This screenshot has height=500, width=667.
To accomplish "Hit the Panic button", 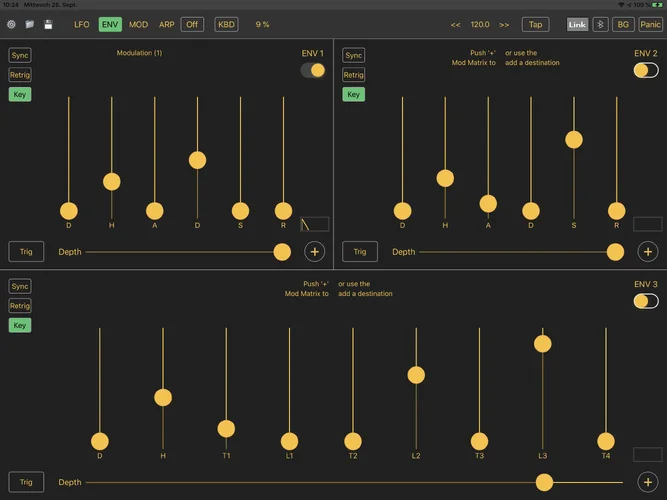I will pos(650,24).
